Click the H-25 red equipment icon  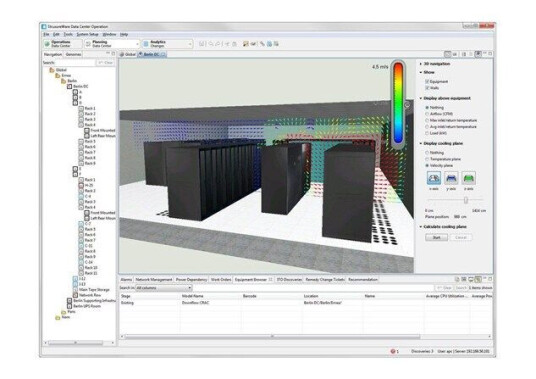click(x=81, y=185)
